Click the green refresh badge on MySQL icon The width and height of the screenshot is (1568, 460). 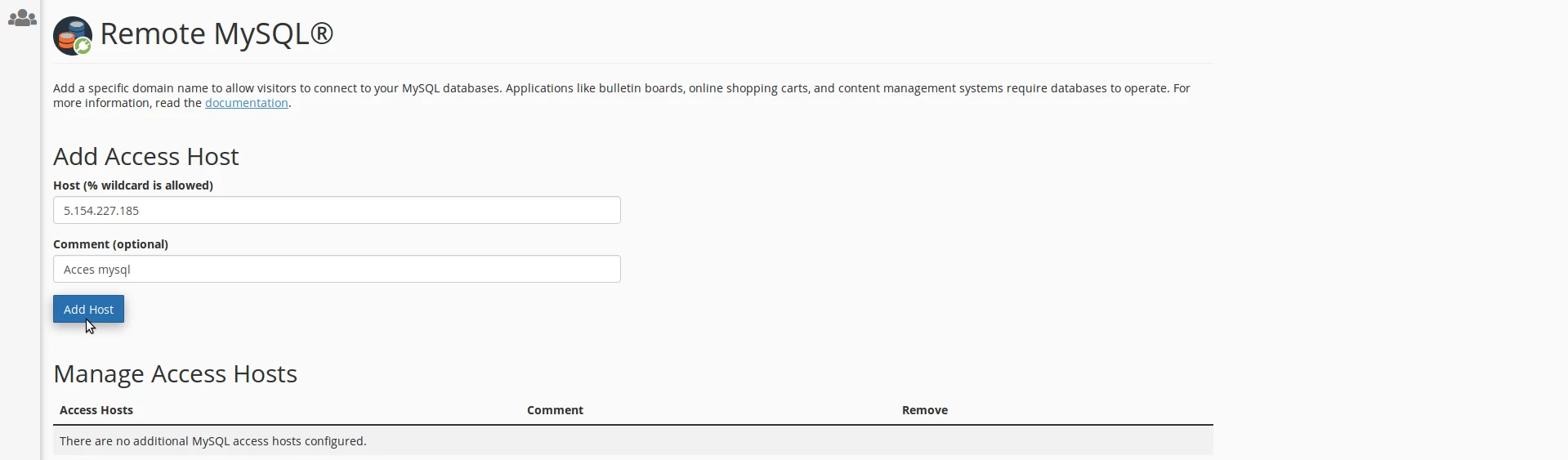coord(83,47)
